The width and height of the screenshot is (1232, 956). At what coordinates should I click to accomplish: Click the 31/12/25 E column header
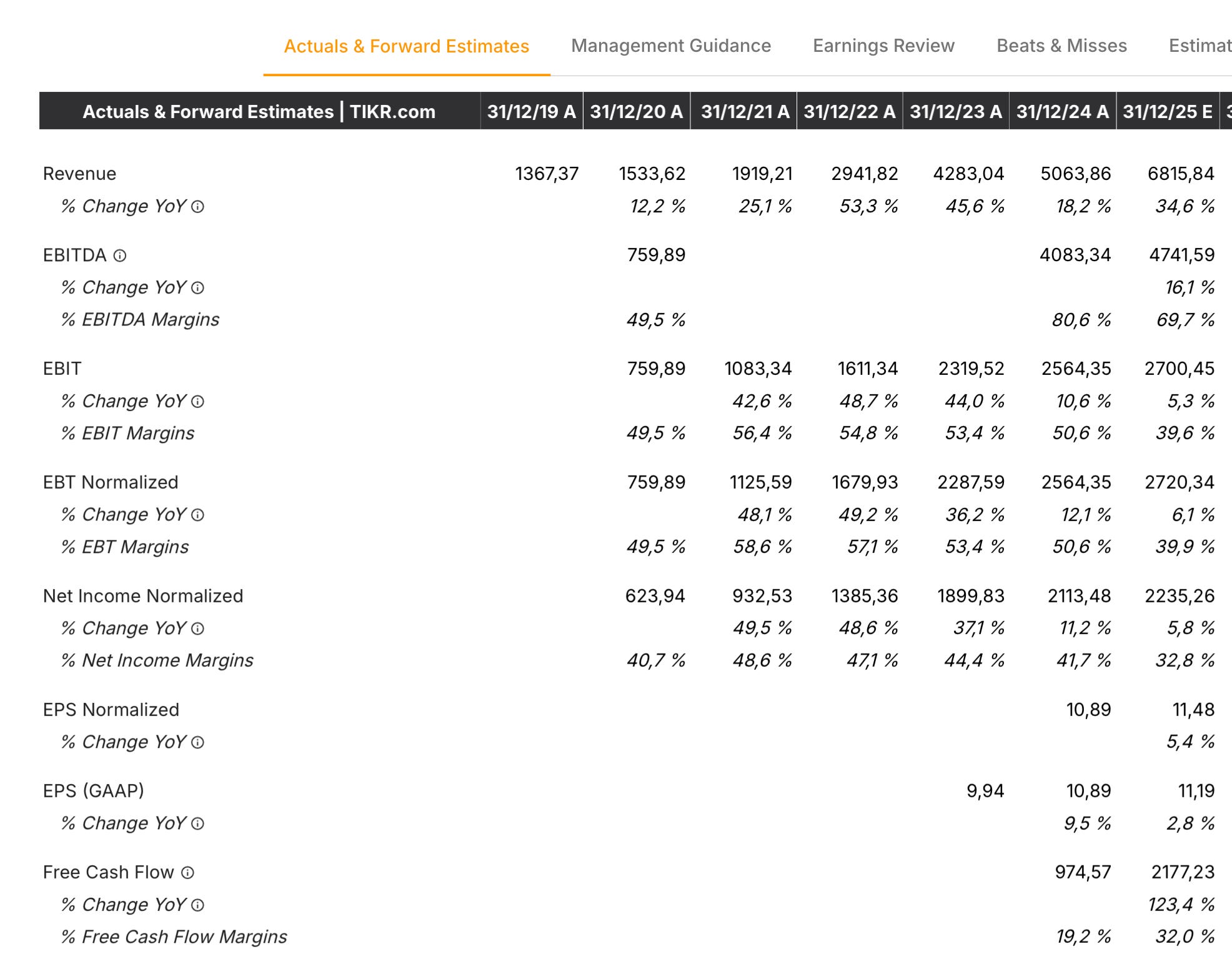click(1167, 111)
